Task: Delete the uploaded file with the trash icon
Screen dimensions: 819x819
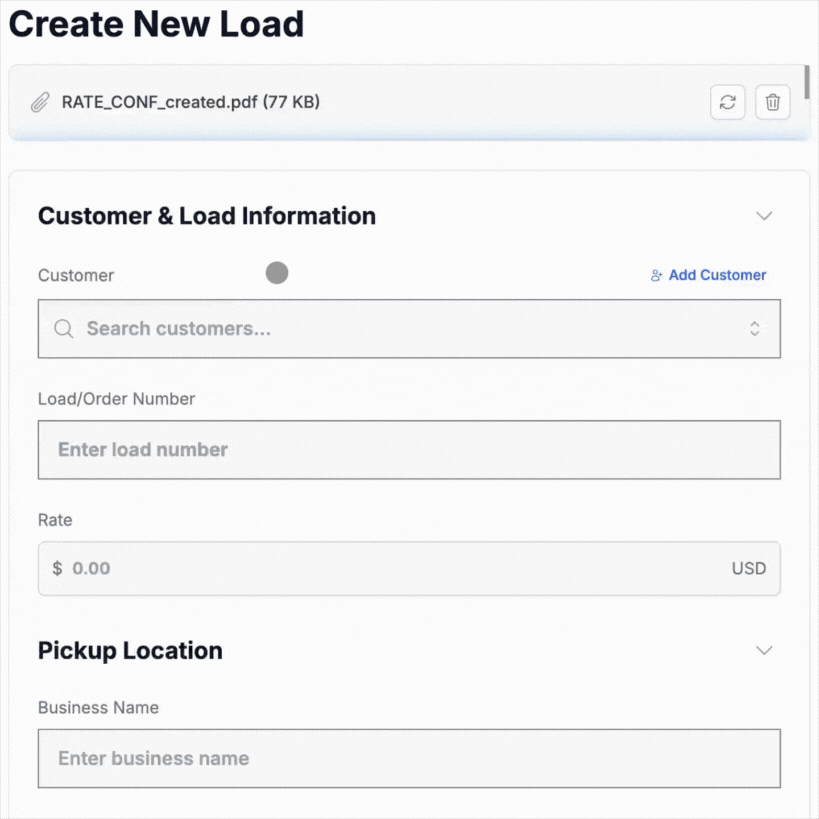Action: coord(772,102)
